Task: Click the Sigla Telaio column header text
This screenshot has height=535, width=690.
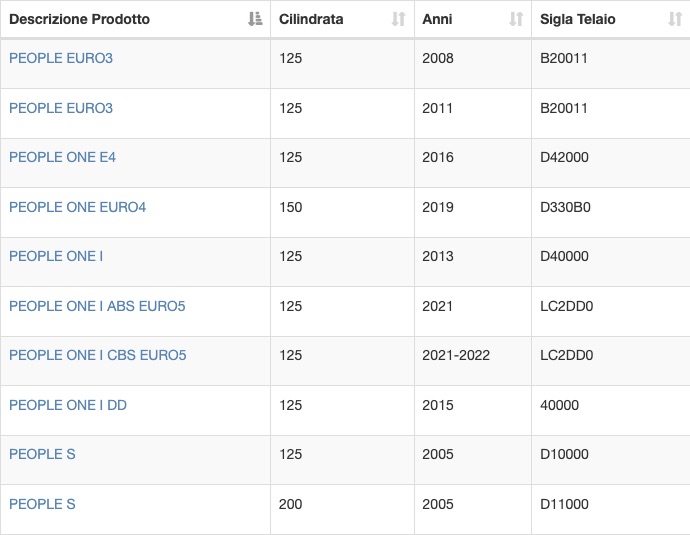Action: [x=578, y=19]
